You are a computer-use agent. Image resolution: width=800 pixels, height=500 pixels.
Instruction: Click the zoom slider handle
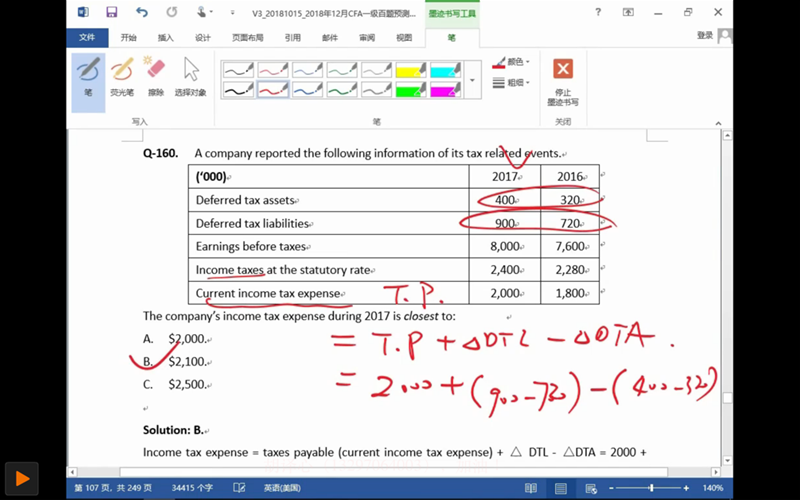[x=651, y=488]
